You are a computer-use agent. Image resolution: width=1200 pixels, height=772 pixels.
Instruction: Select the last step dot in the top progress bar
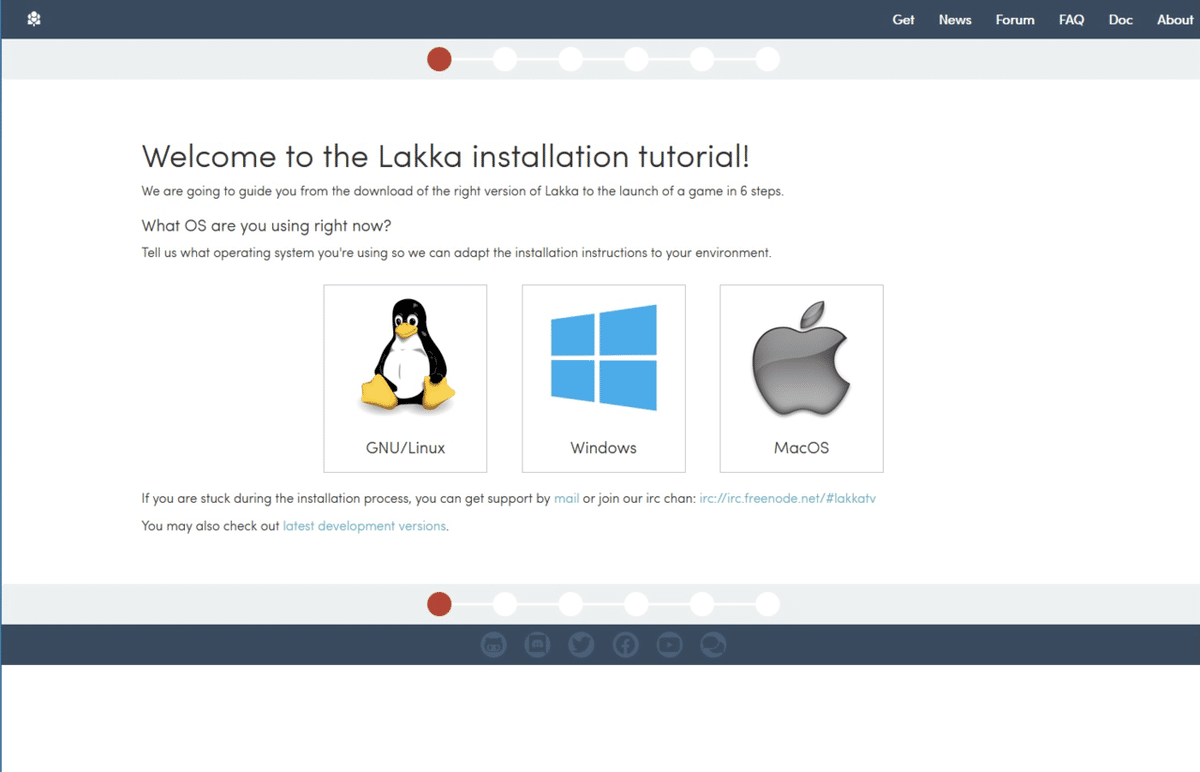[x=767, y=60]
